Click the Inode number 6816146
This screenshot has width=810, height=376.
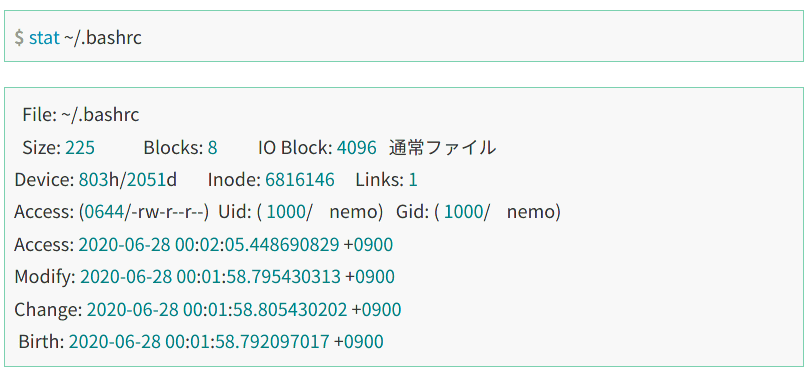coord(300,180)
